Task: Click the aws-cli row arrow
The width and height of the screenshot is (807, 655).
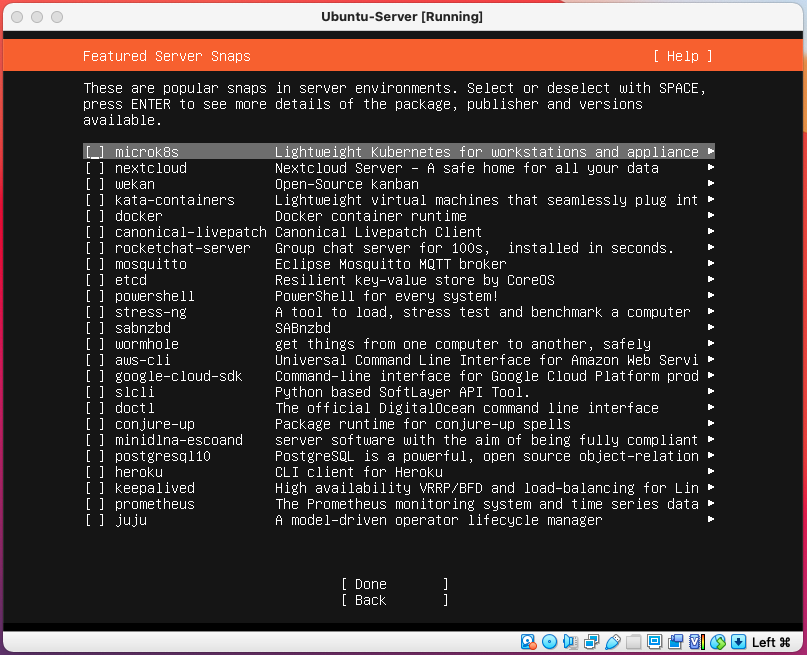Action: tap(711, 359)
